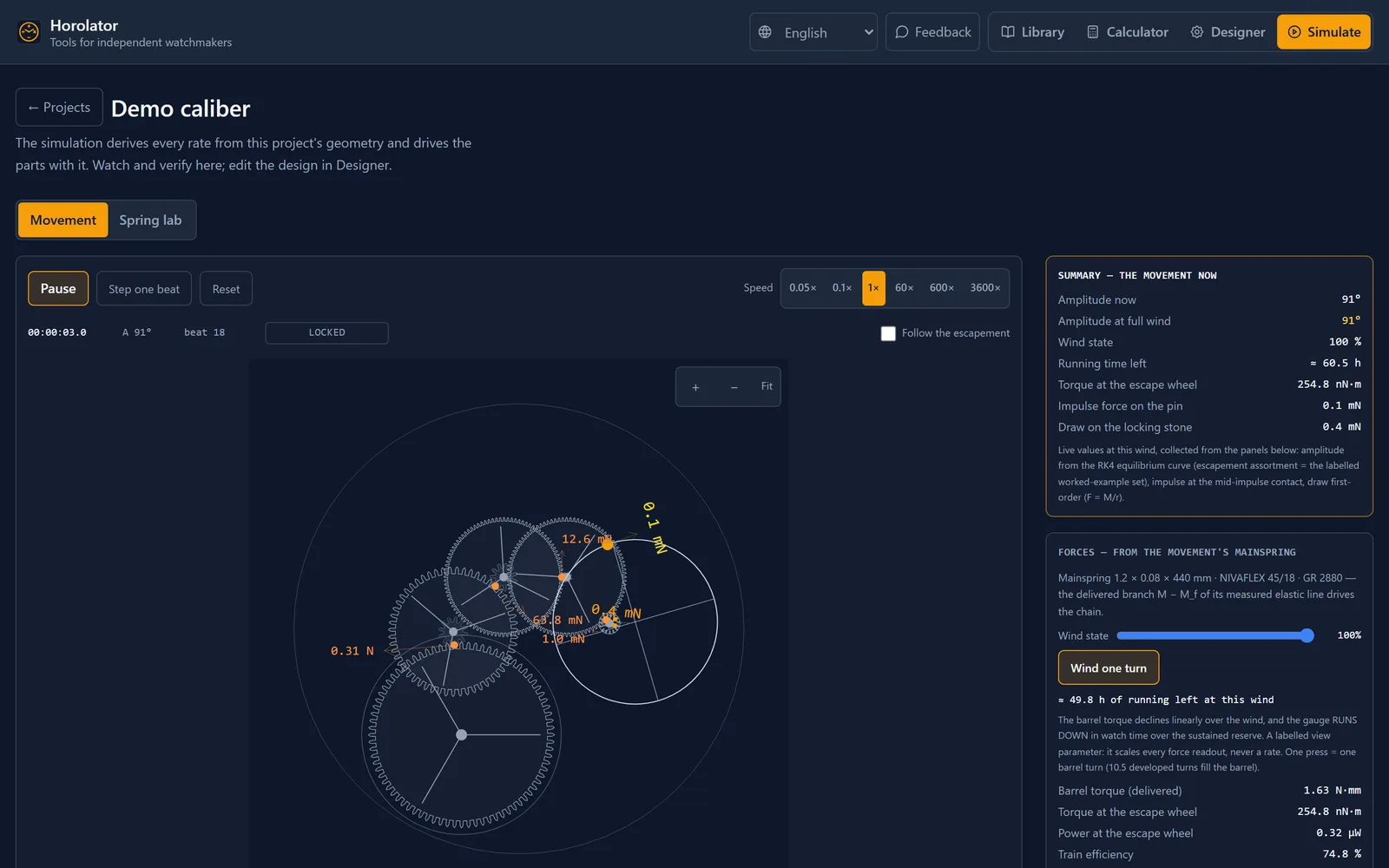Click the globe language icon

pyautogui.click(x=765, y=32)
